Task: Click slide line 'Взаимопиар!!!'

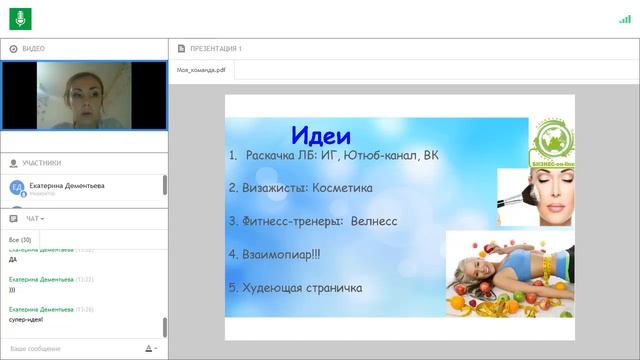Action: pyautogui.click(x=281, y=254)
